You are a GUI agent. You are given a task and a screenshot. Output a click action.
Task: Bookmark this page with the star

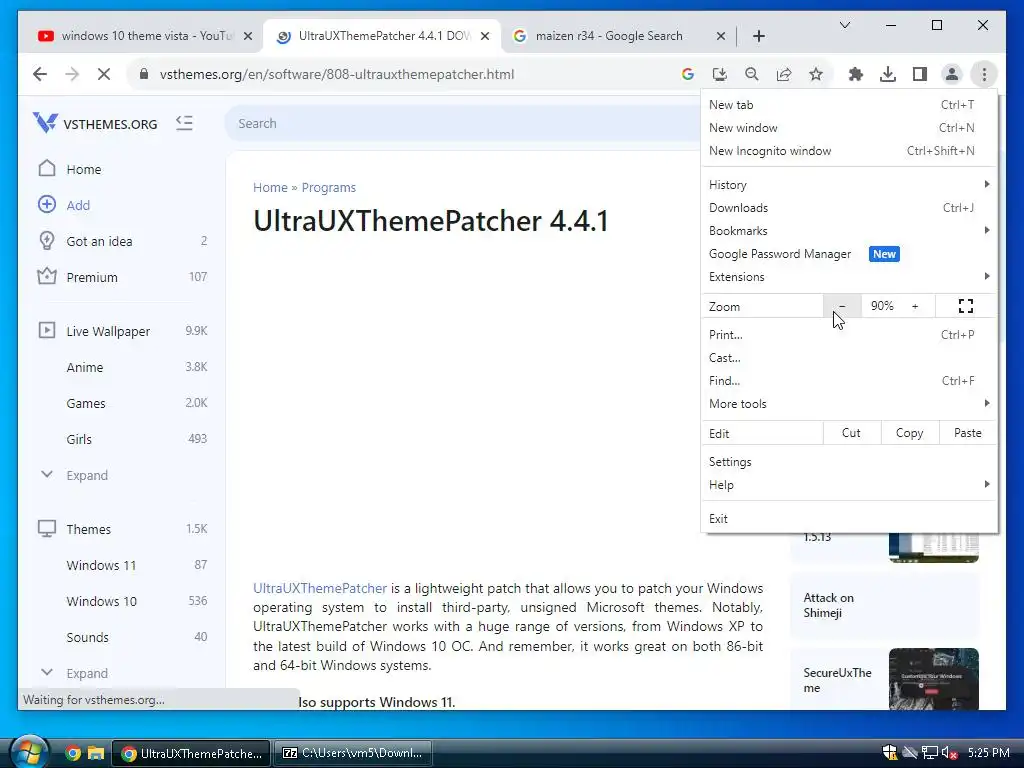(x=816, y=74)
